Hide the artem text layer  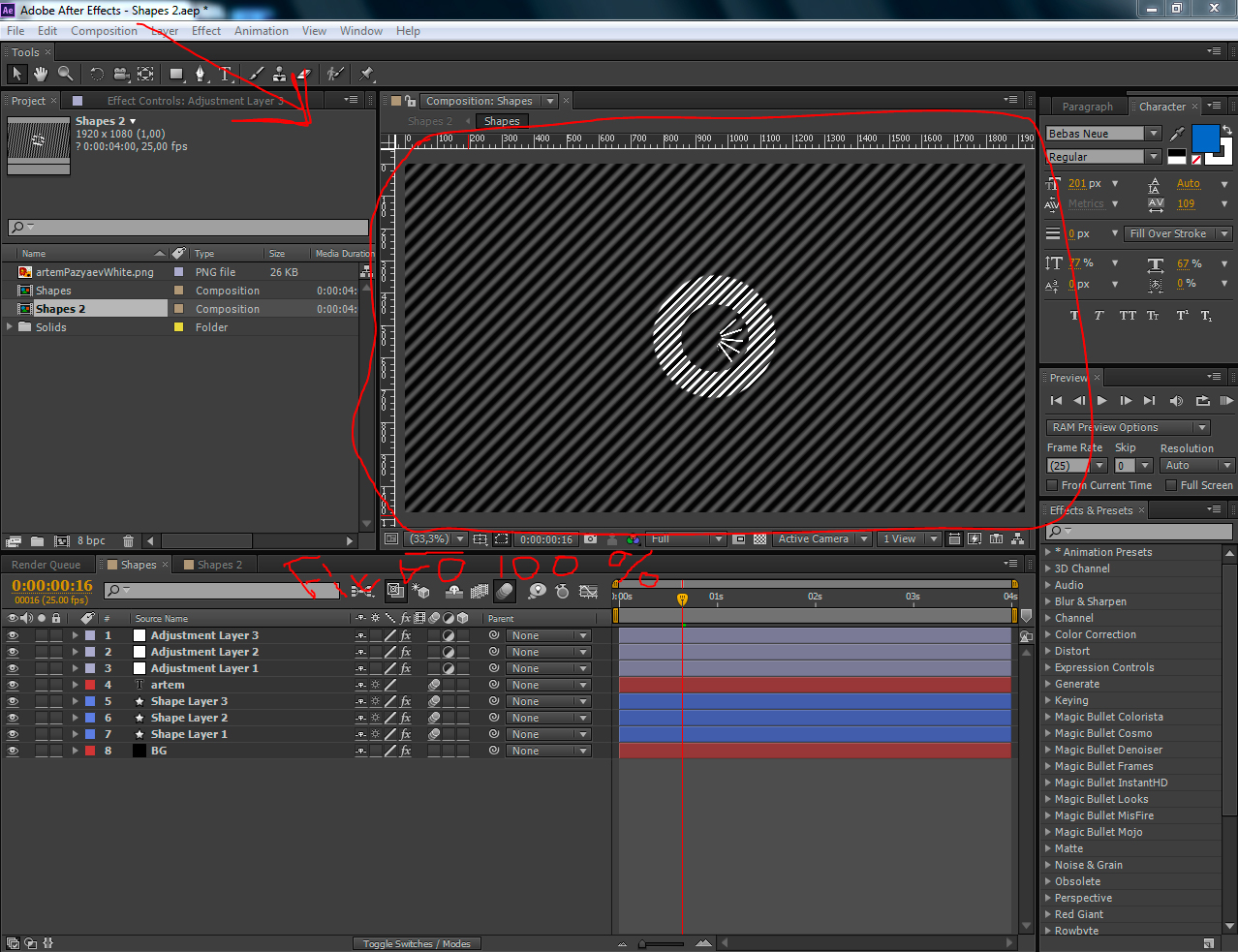pyautogui.click(x=13, y=686)
